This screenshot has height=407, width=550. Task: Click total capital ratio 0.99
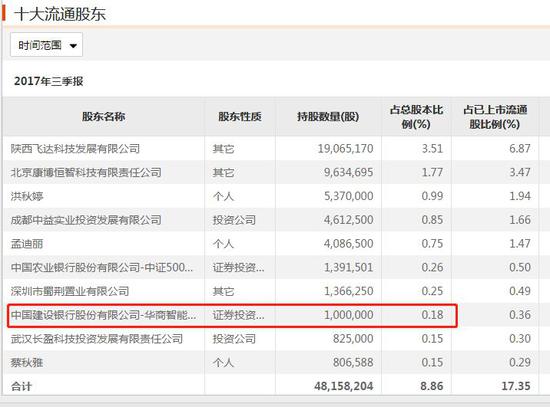coord(432,196)
